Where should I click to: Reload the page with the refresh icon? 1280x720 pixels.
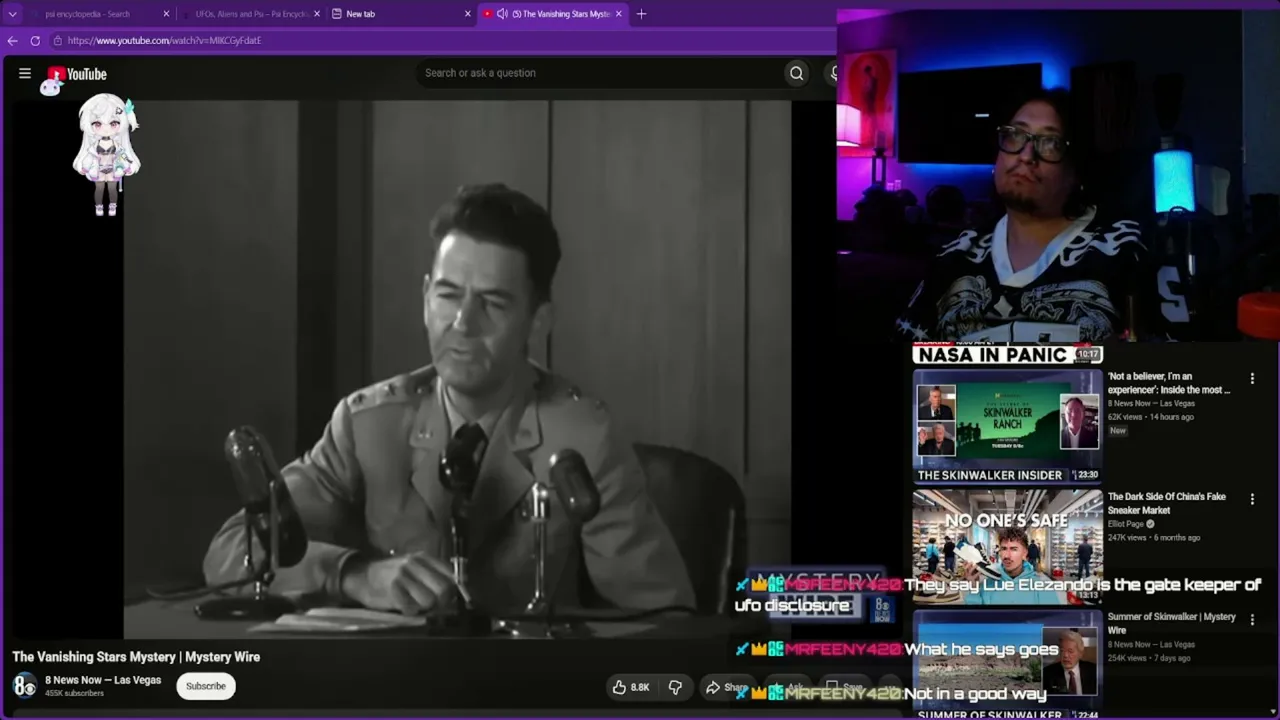pyautogui.click(x=35, y=41)
